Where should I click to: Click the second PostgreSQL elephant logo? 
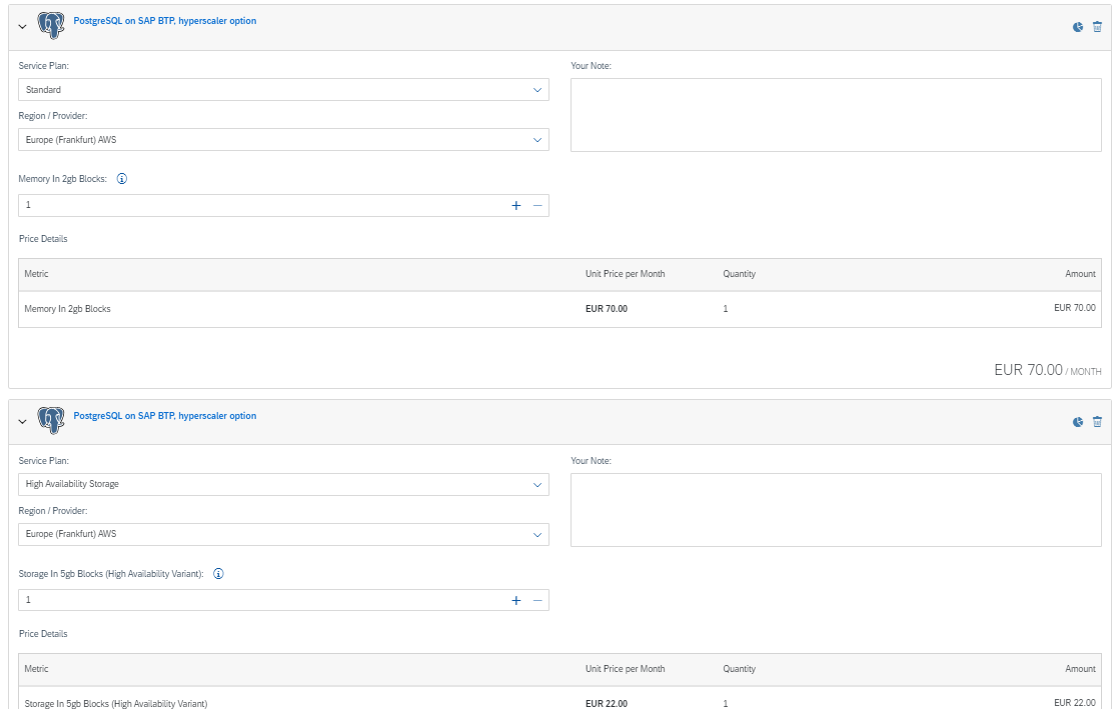coord(51,421)
